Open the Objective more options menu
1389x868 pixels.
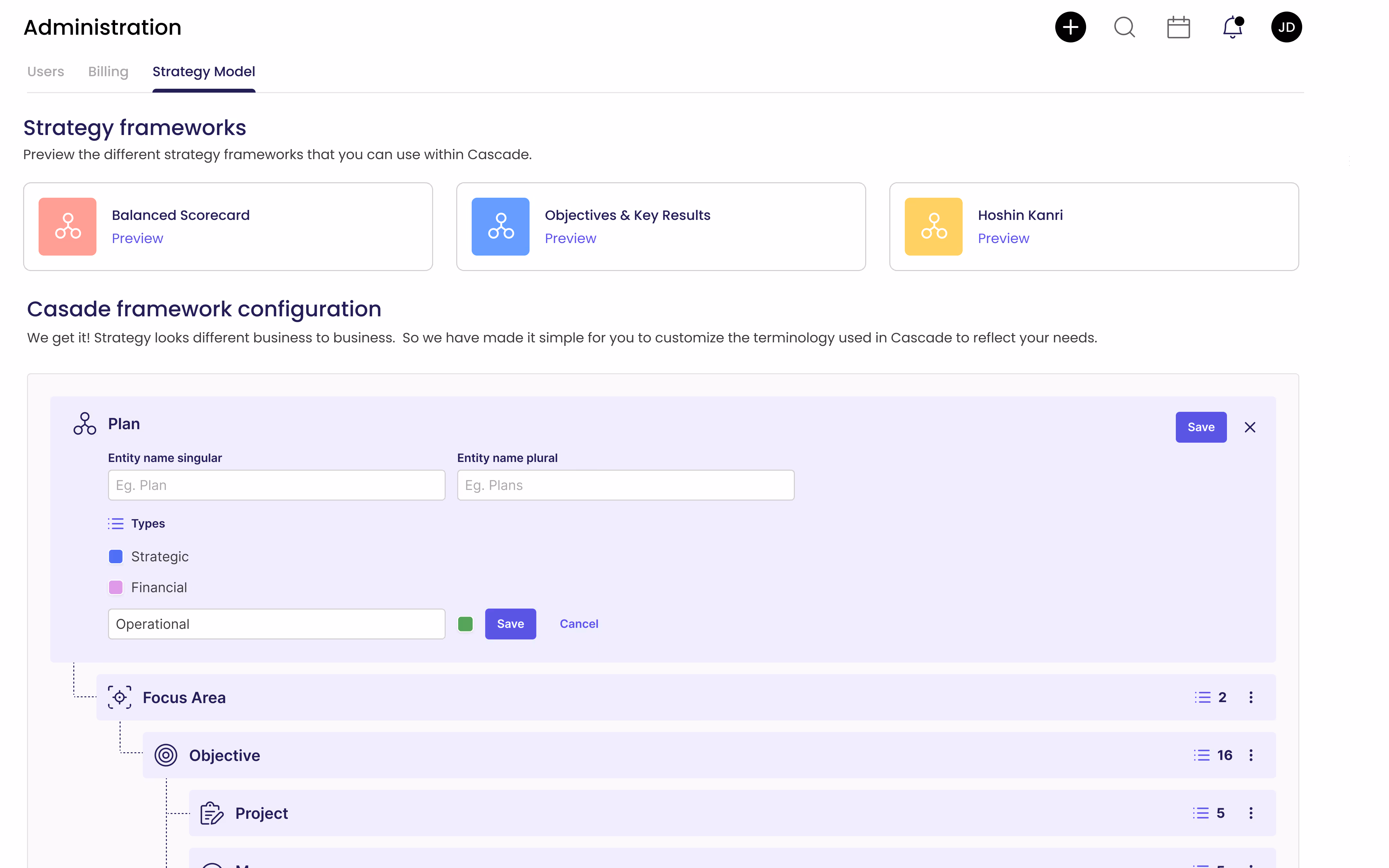[x=1251, y=755]
